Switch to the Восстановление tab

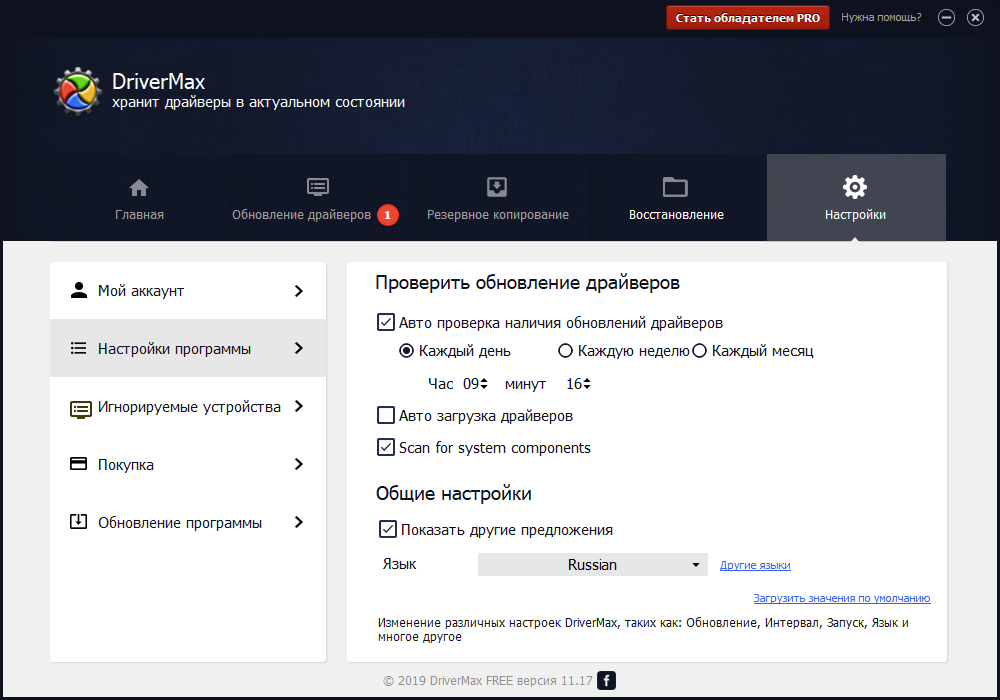click(676, 198)
